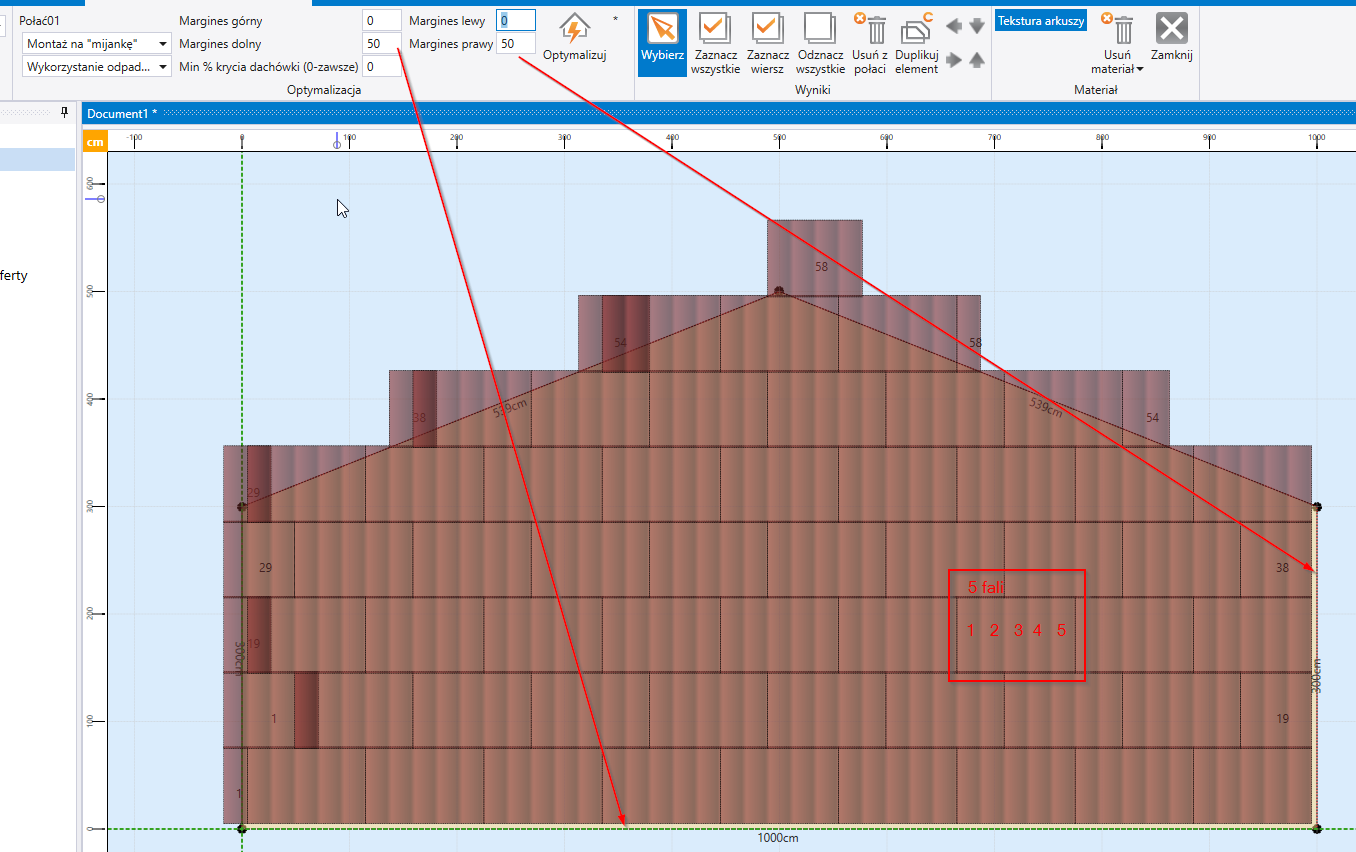Image resolution: width=1356 pixels, height=852 pixels.
Task: Open the Usuń materiał dropdown arrow
Action: pos(1139,69)
